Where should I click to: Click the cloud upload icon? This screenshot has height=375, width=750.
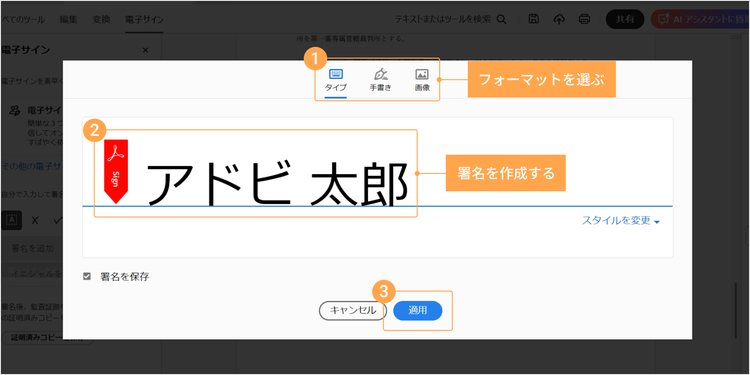coord(559,19)
